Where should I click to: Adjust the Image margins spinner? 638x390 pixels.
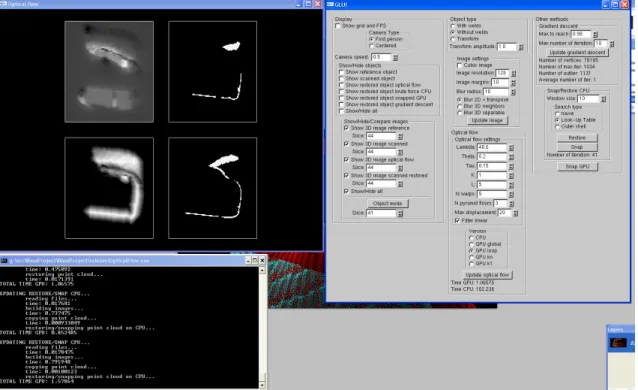coord(513,83)
